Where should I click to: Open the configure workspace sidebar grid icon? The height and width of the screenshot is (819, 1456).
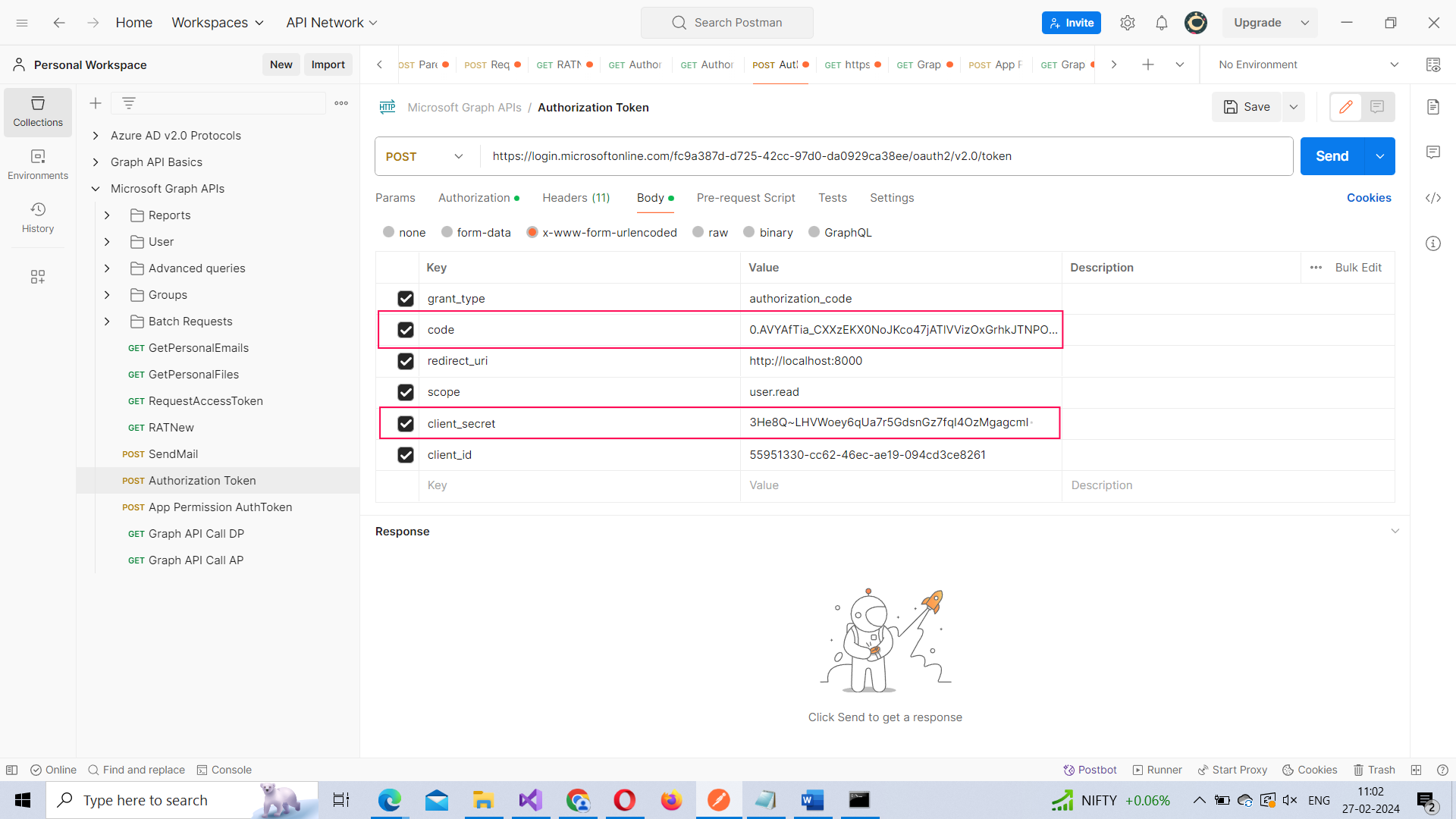click(x=38, y=277)
